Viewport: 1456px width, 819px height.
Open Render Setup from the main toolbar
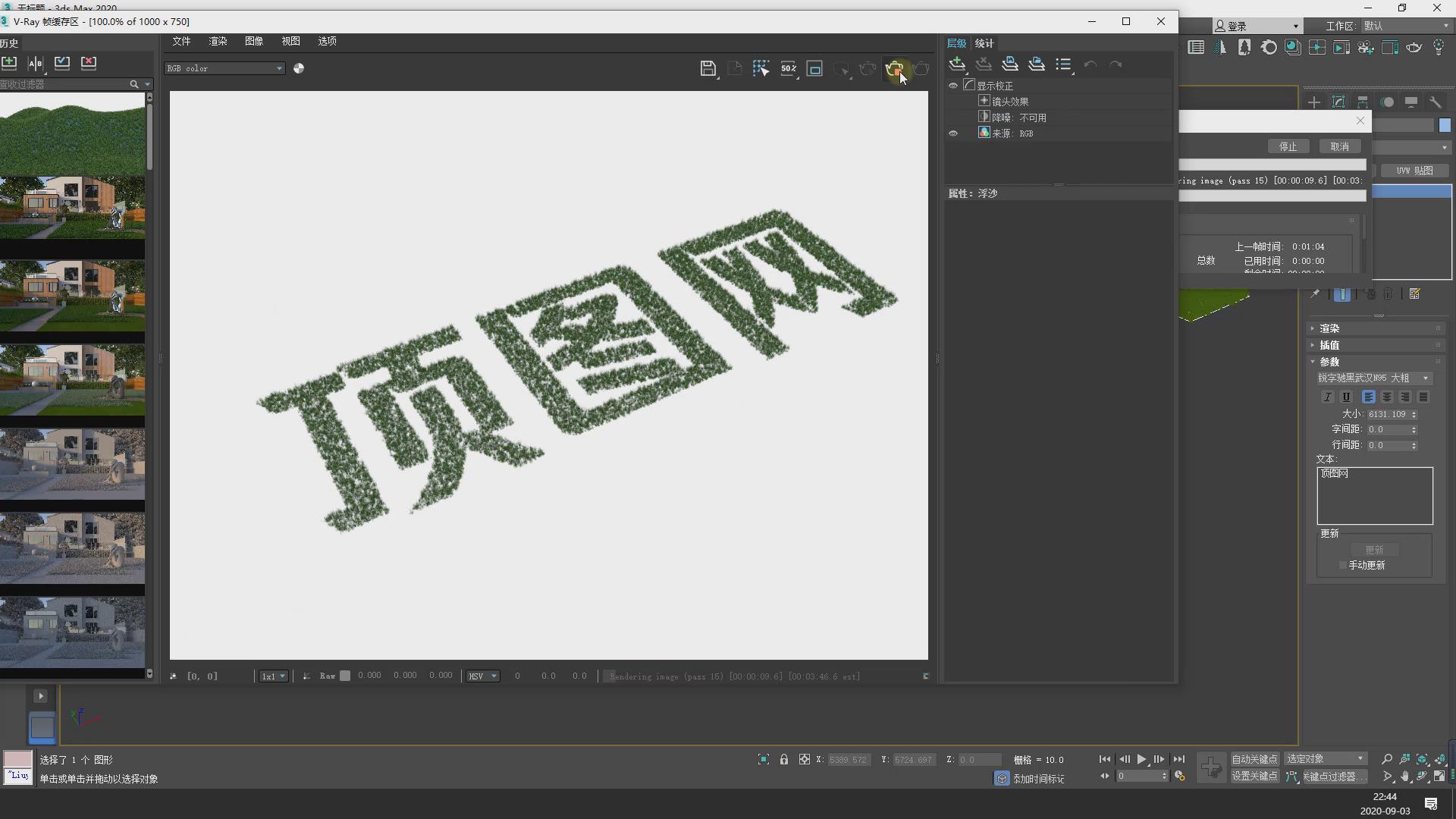(x=1392, y=47)
